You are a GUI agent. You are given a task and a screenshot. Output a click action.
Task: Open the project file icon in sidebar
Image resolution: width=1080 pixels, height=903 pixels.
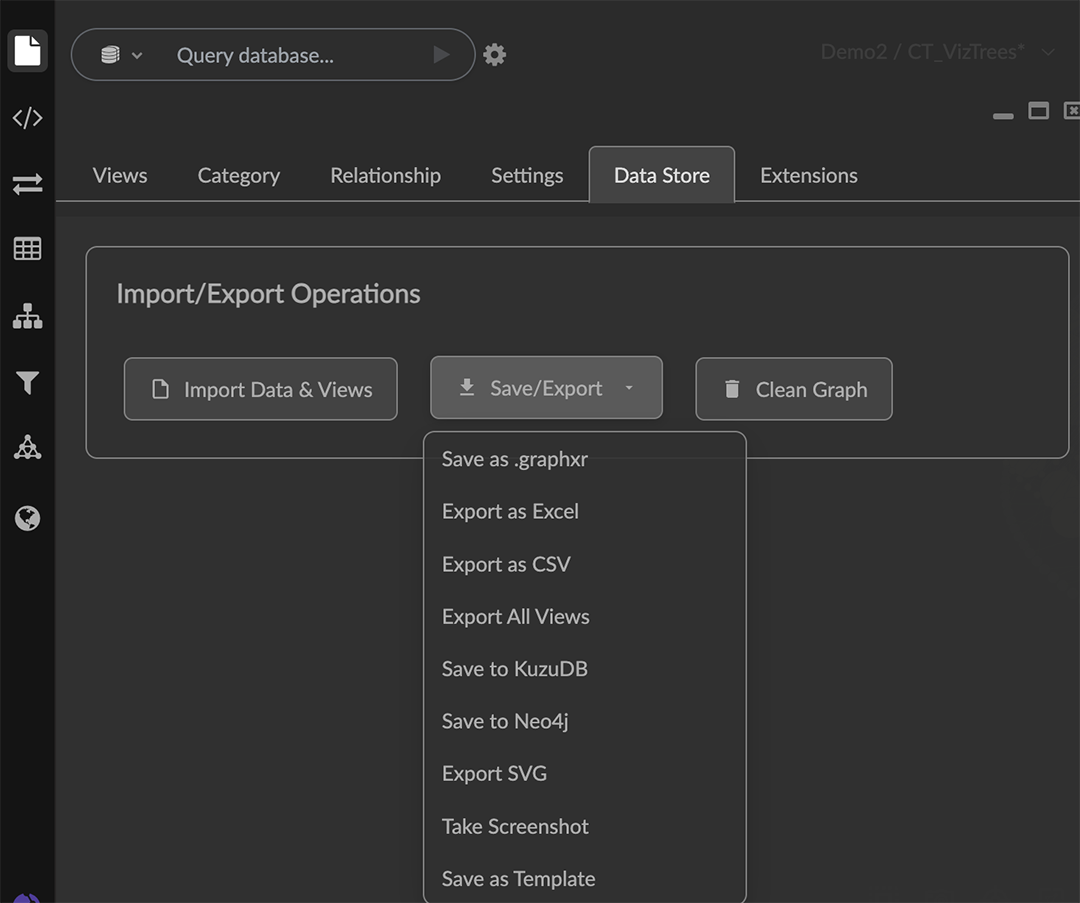(x=27, y=51)
